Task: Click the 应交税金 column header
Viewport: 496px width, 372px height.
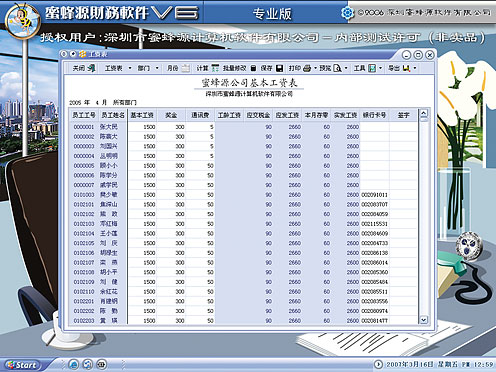Action: [258, 115]
